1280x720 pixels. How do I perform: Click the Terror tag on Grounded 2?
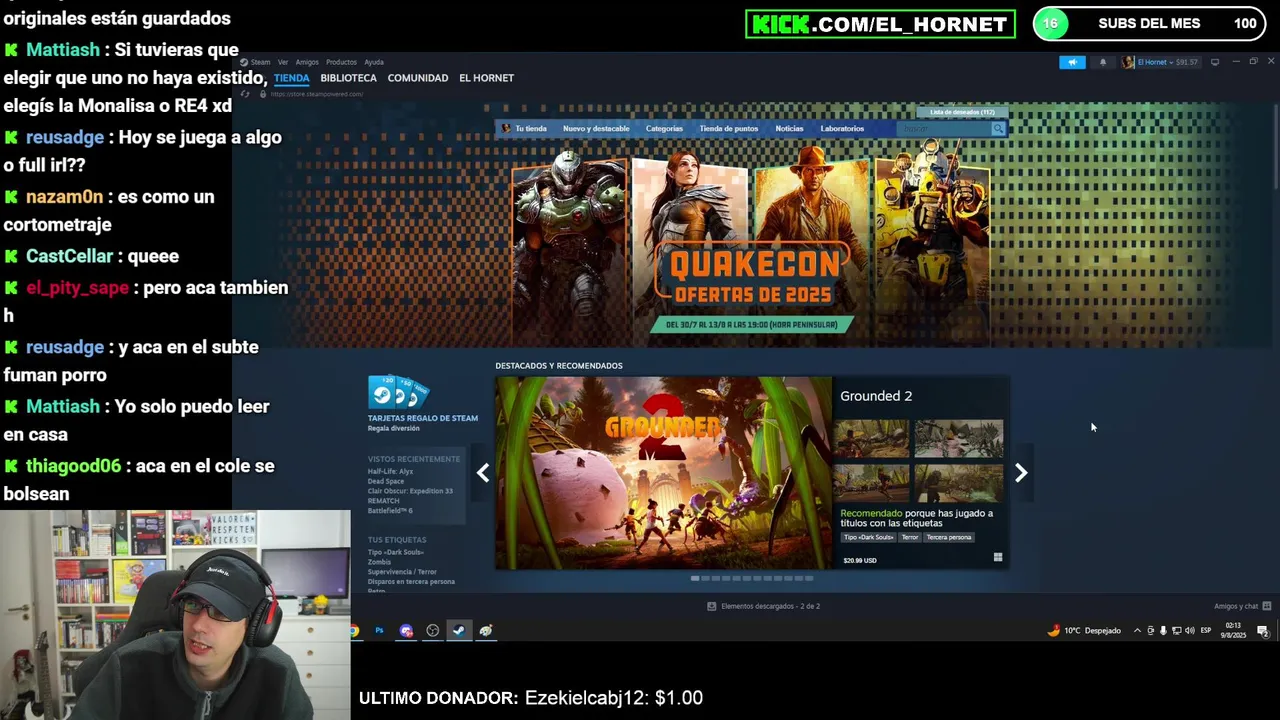point(909,537)
